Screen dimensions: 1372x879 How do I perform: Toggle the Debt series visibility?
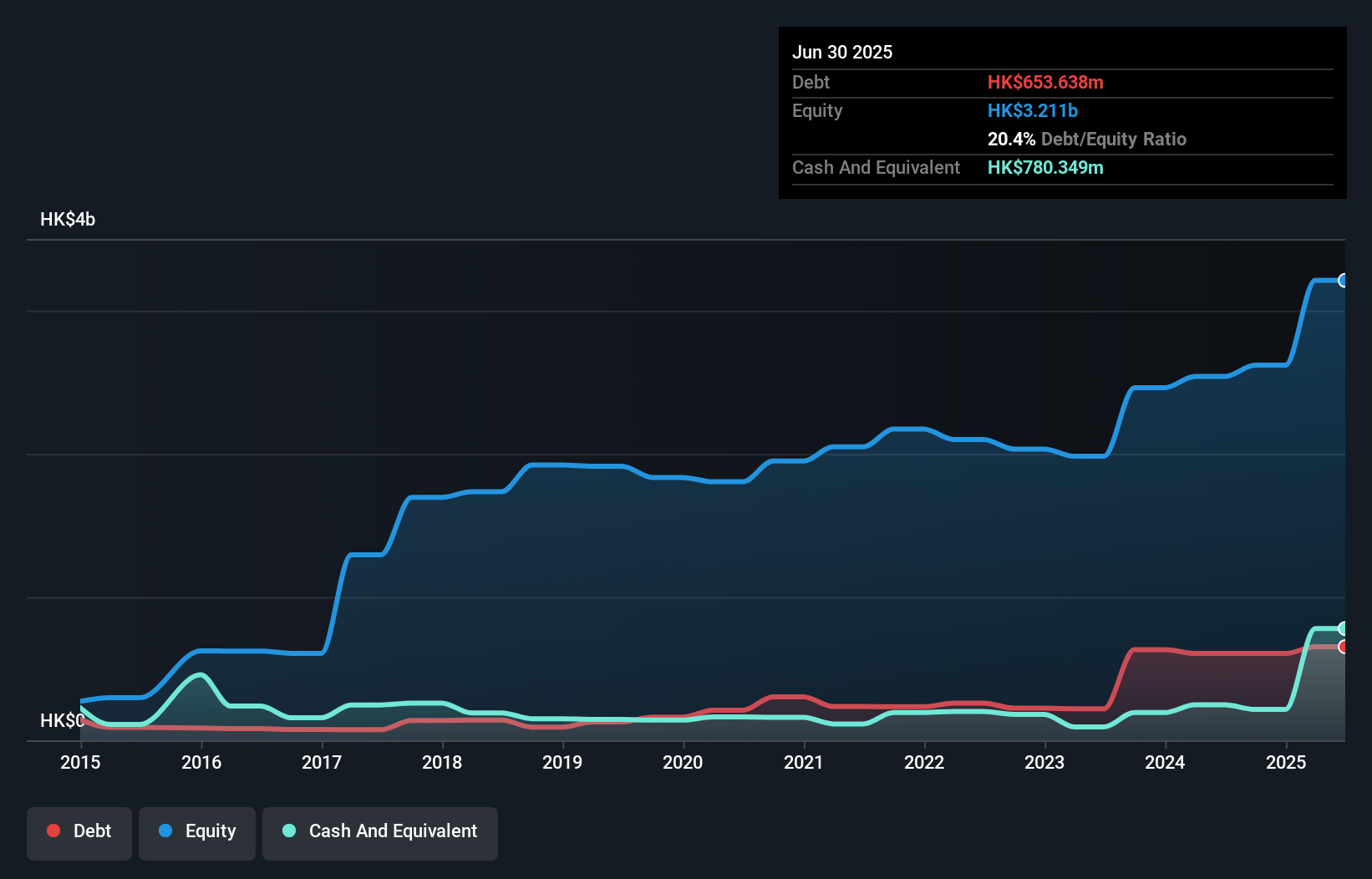79,833
